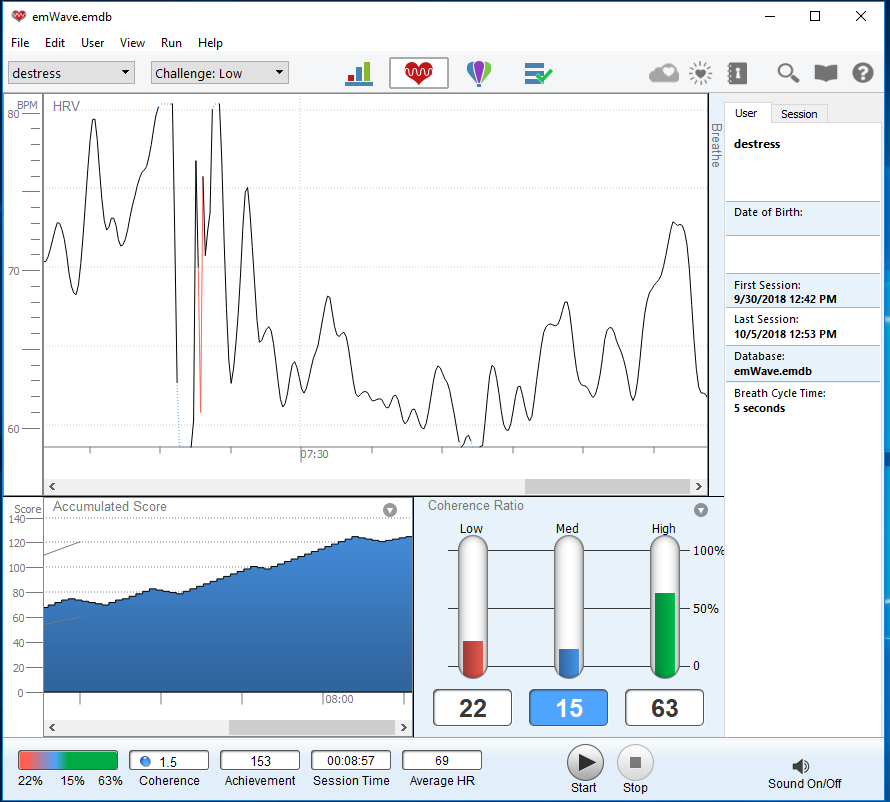
Task: Click the HRV chart scrollbar thumb
Action: [x=607, y=486]
